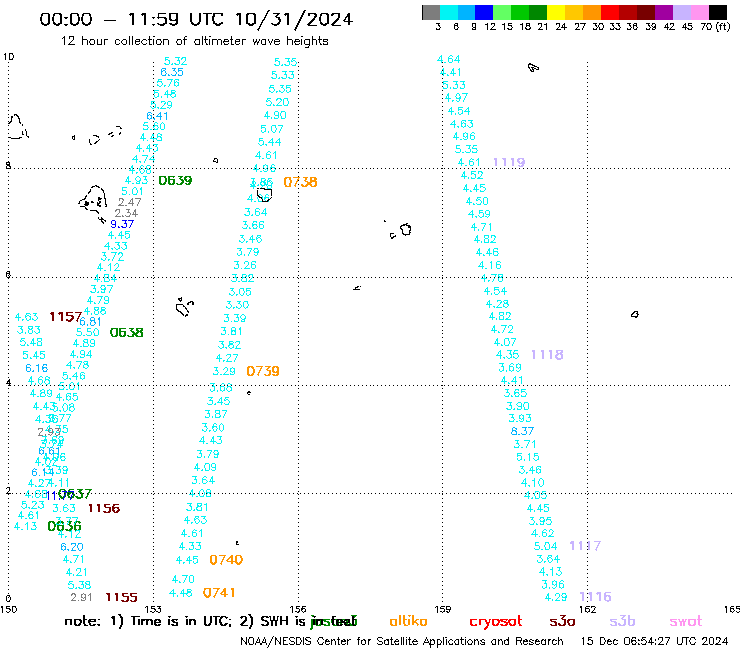Select the orange time label '0740'
Image resolution: width=740 pixels, height=650 pixels.
pyautogui.click(x=226, y=560)
